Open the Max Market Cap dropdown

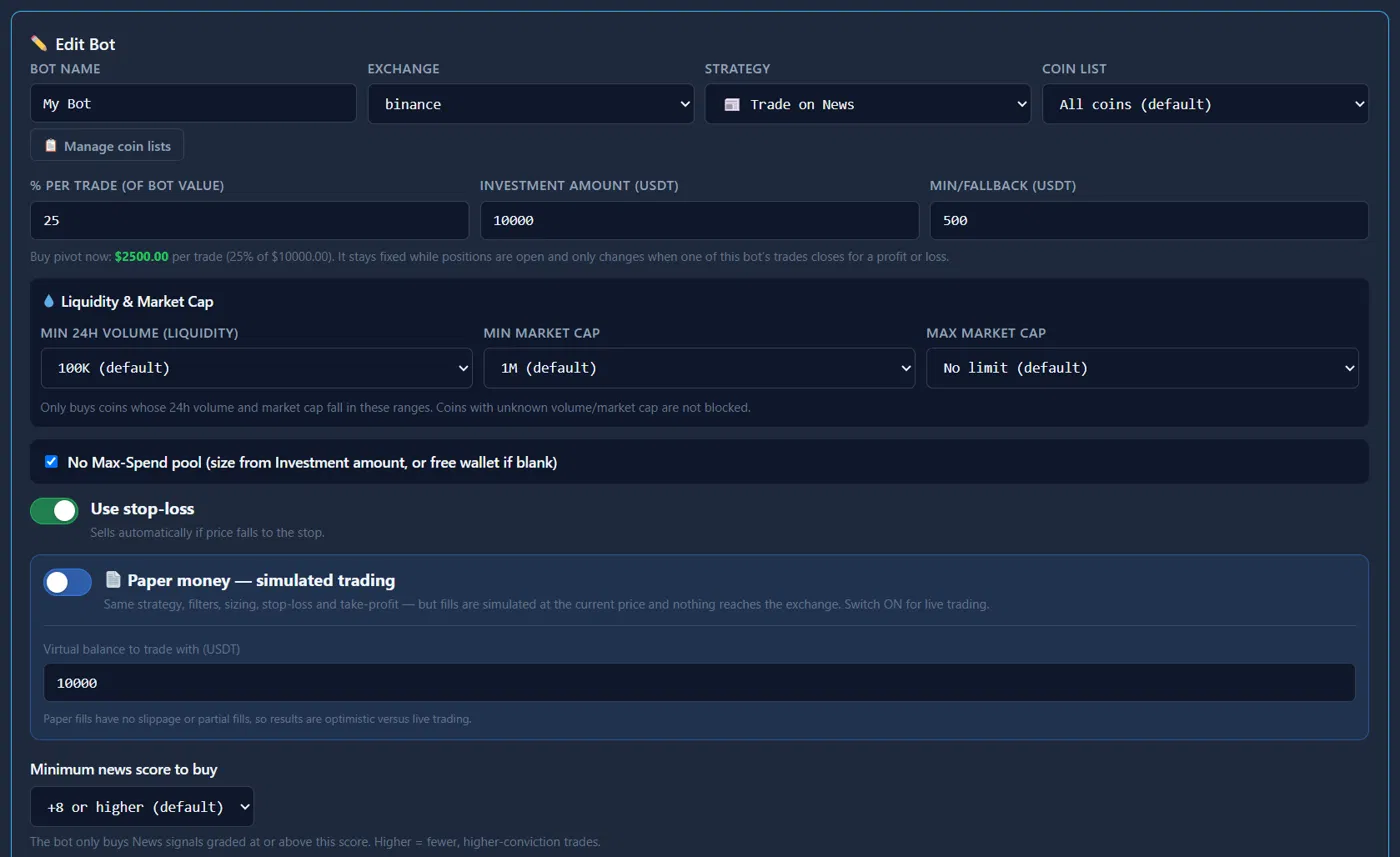coord(1142,368)
